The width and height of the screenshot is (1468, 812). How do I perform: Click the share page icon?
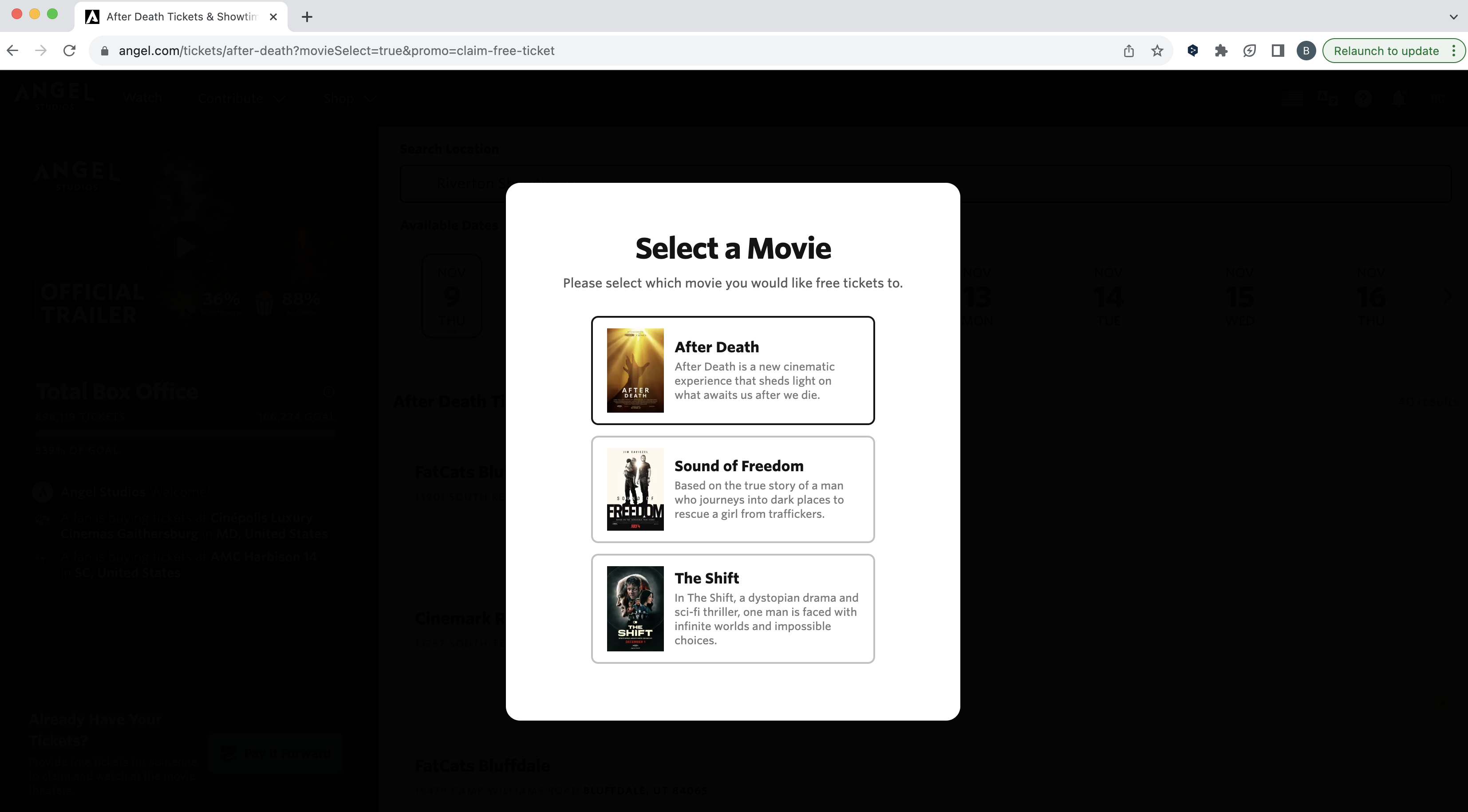1129,51
